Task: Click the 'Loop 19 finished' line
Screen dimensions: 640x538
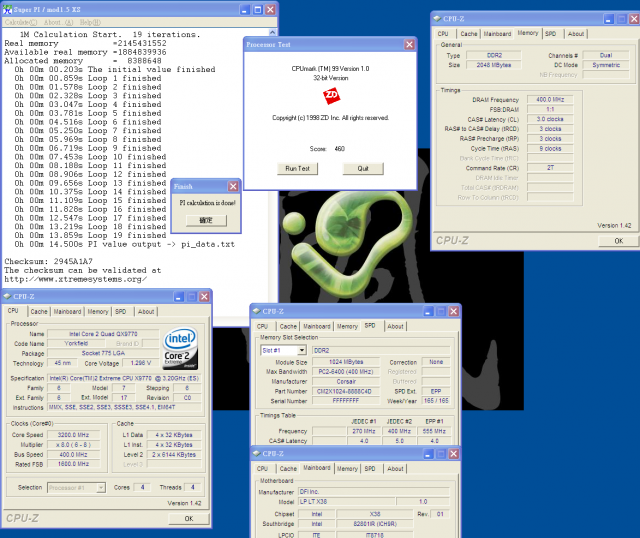Action: click(x=90, y=236)
